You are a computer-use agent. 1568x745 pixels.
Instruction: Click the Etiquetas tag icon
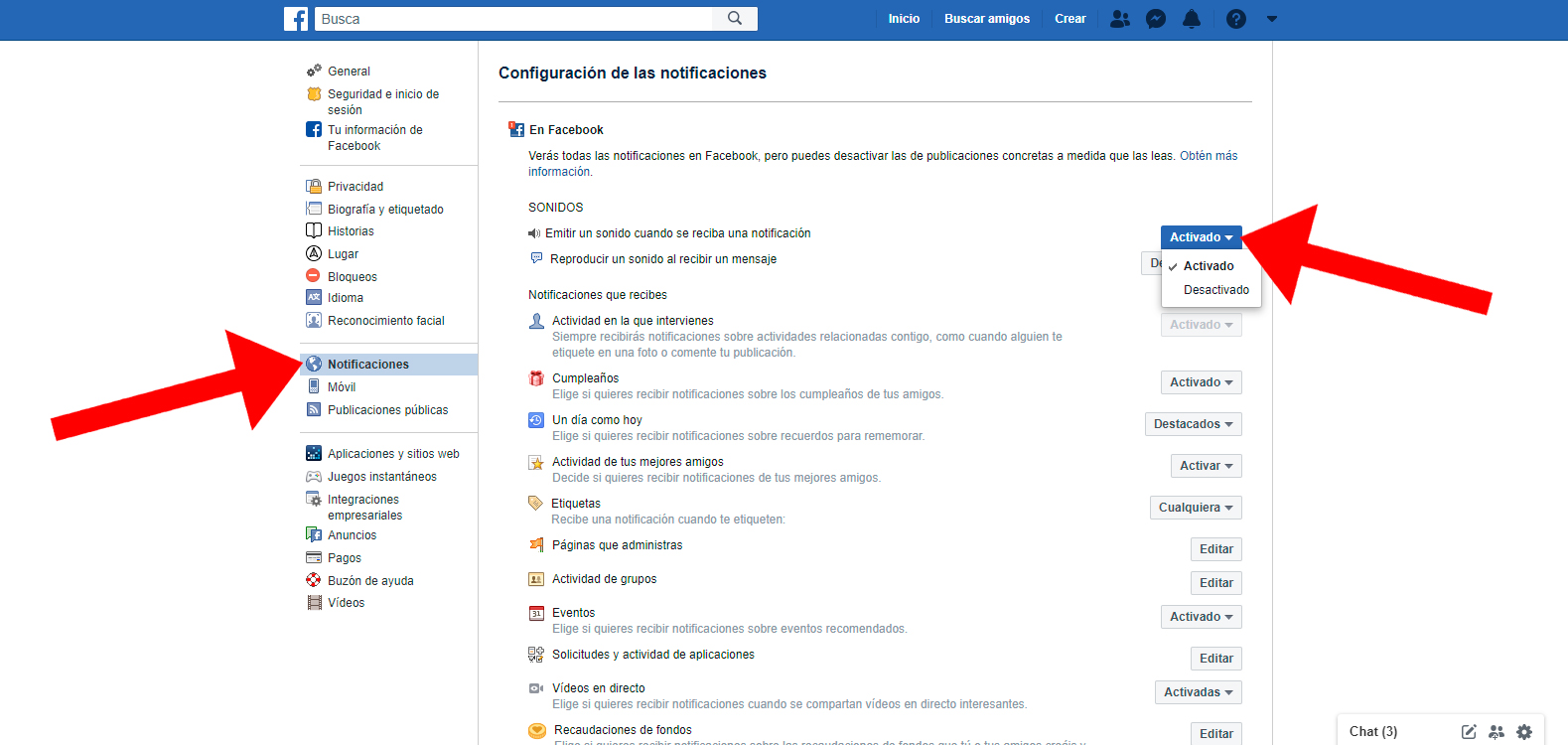click(x=536, y=504)
